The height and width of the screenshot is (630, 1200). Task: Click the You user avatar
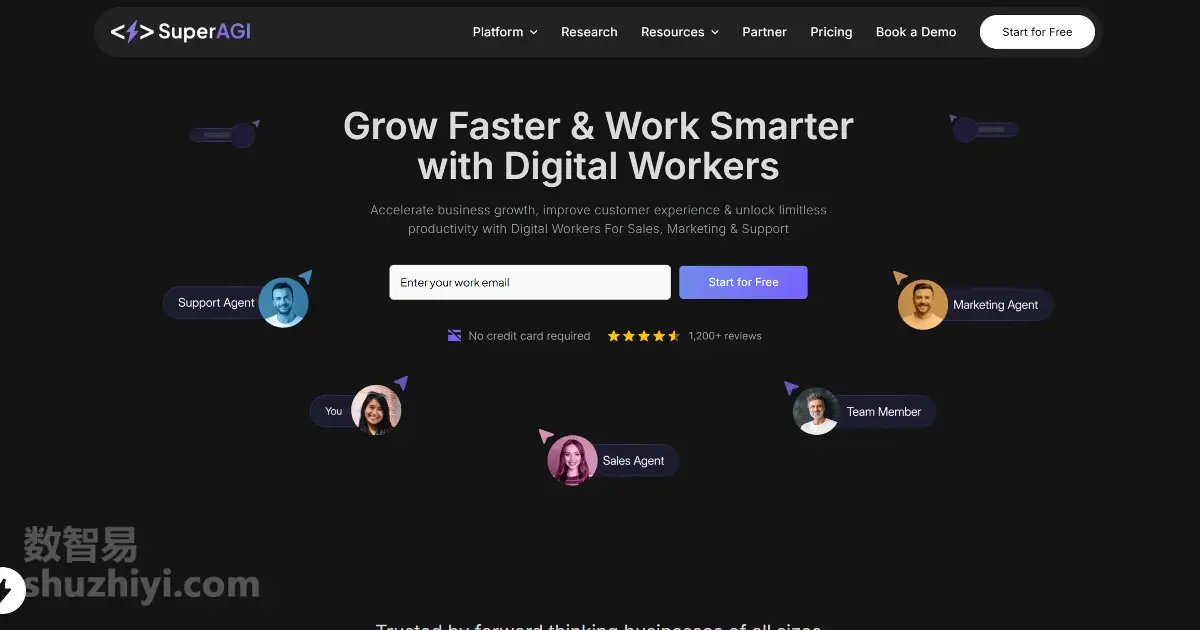pos(376,410)
